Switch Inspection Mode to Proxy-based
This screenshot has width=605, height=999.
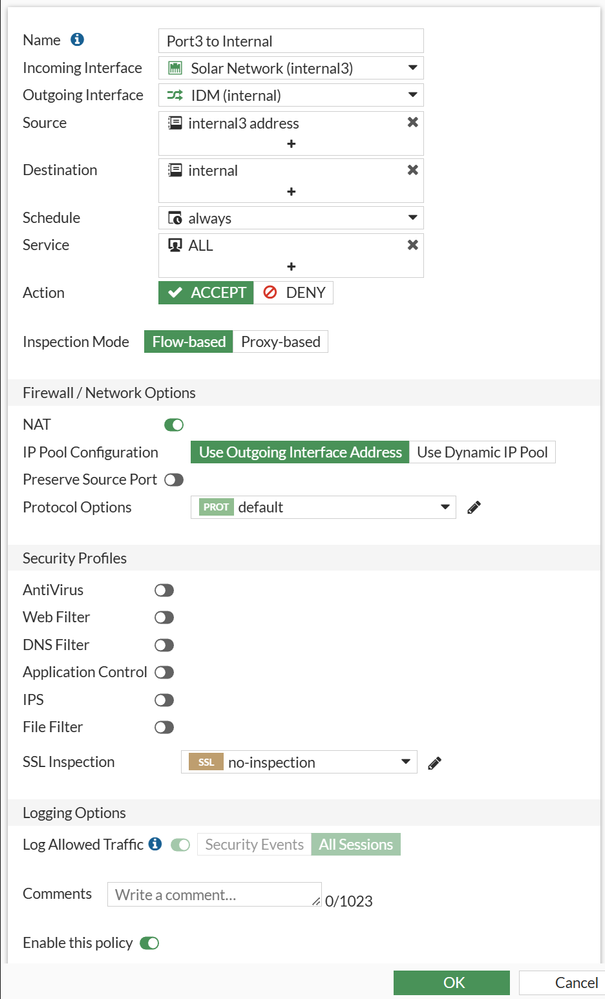click(x=280, y=342)
